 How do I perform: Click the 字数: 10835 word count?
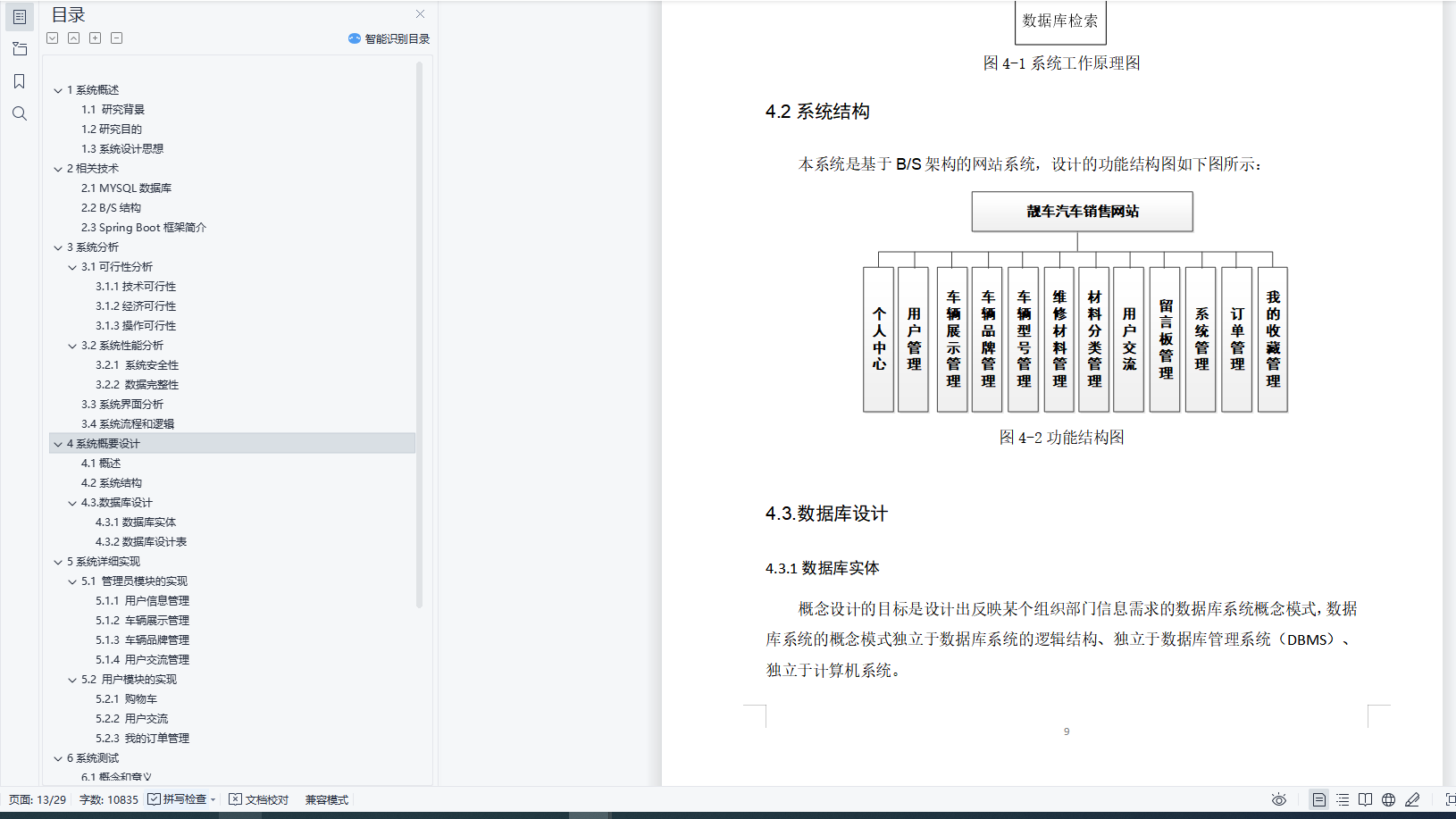tap(109, 799)
